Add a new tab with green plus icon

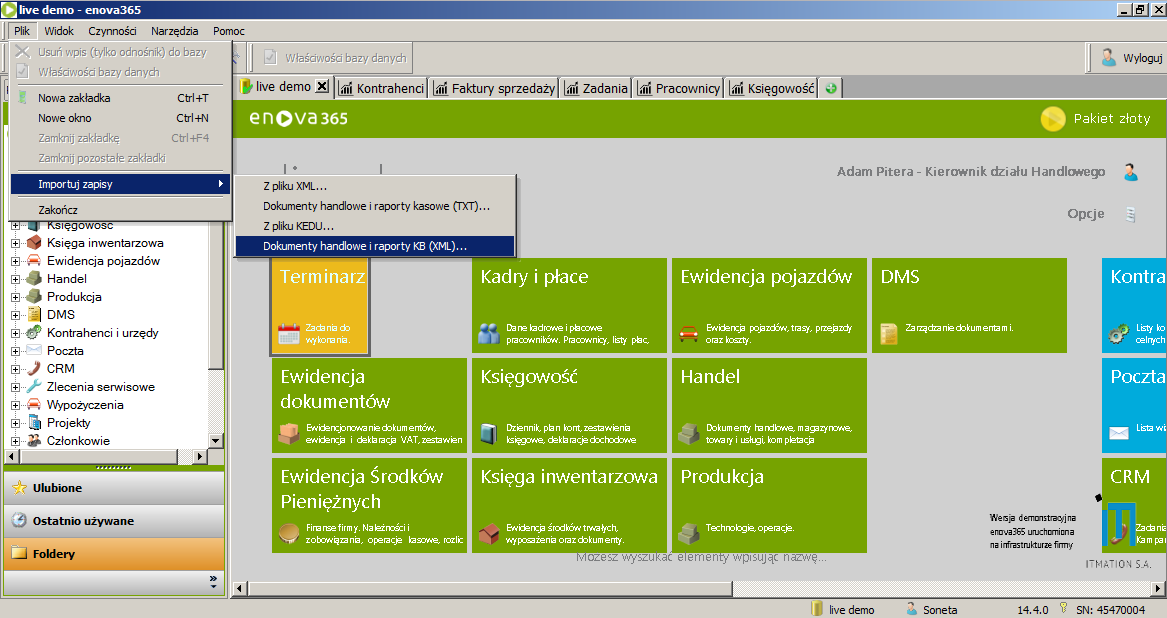[x=831, y=88]
